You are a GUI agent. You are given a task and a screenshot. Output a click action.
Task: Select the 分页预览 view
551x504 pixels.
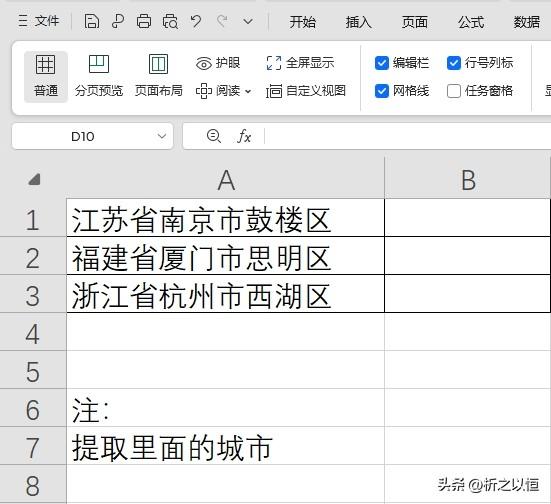point(99,76)
